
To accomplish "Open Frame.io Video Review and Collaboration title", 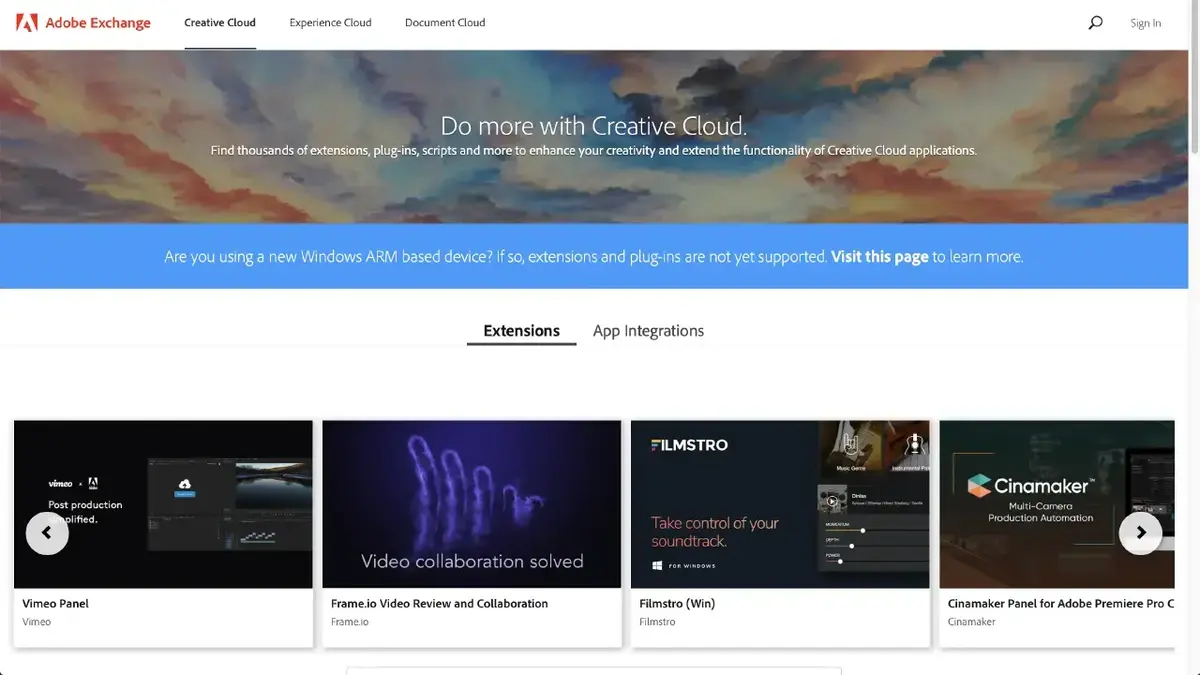I will [x=439, y=603].
